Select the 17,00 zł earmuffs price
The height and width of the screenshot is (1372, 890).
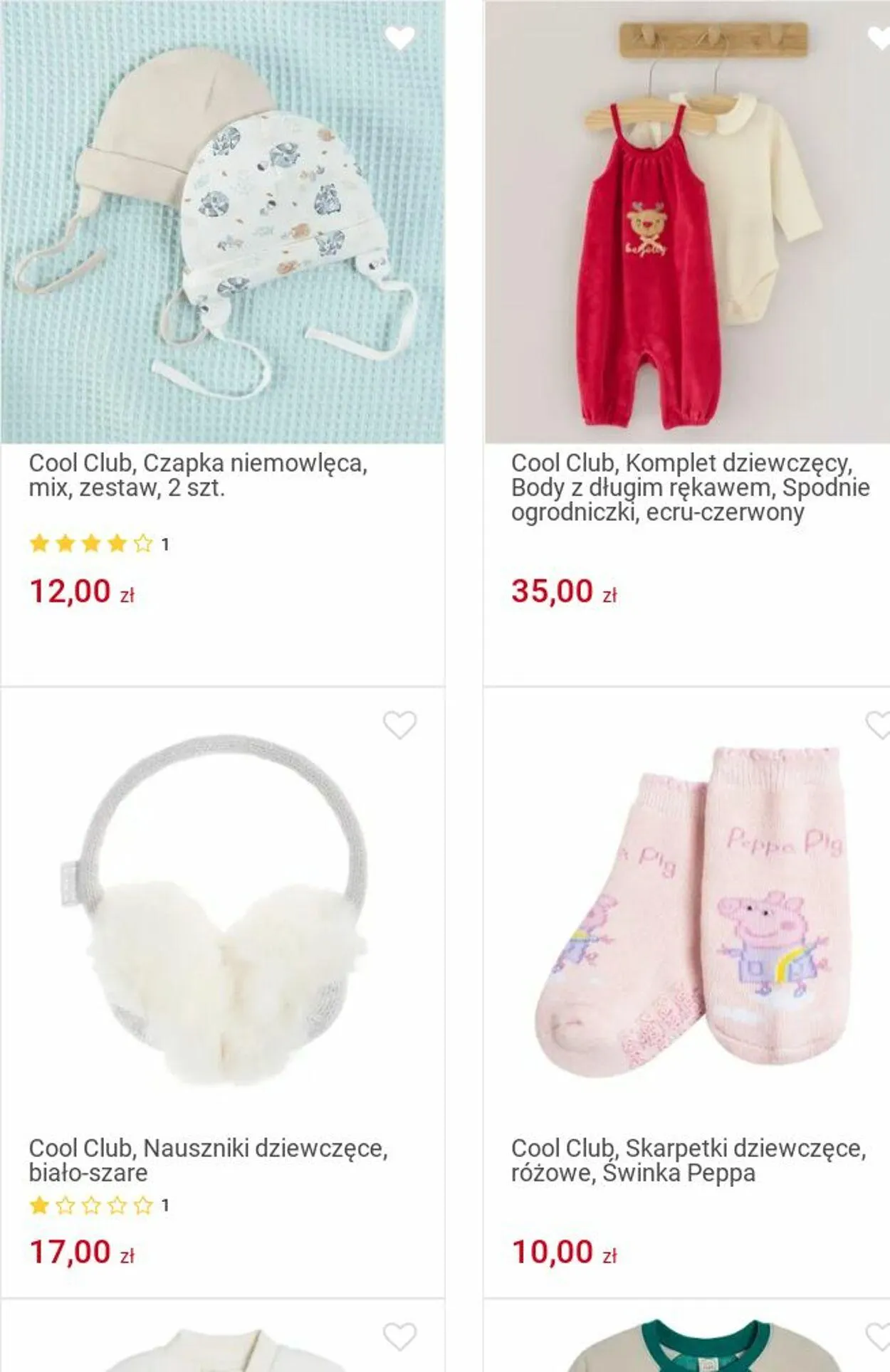[82, 1252]
